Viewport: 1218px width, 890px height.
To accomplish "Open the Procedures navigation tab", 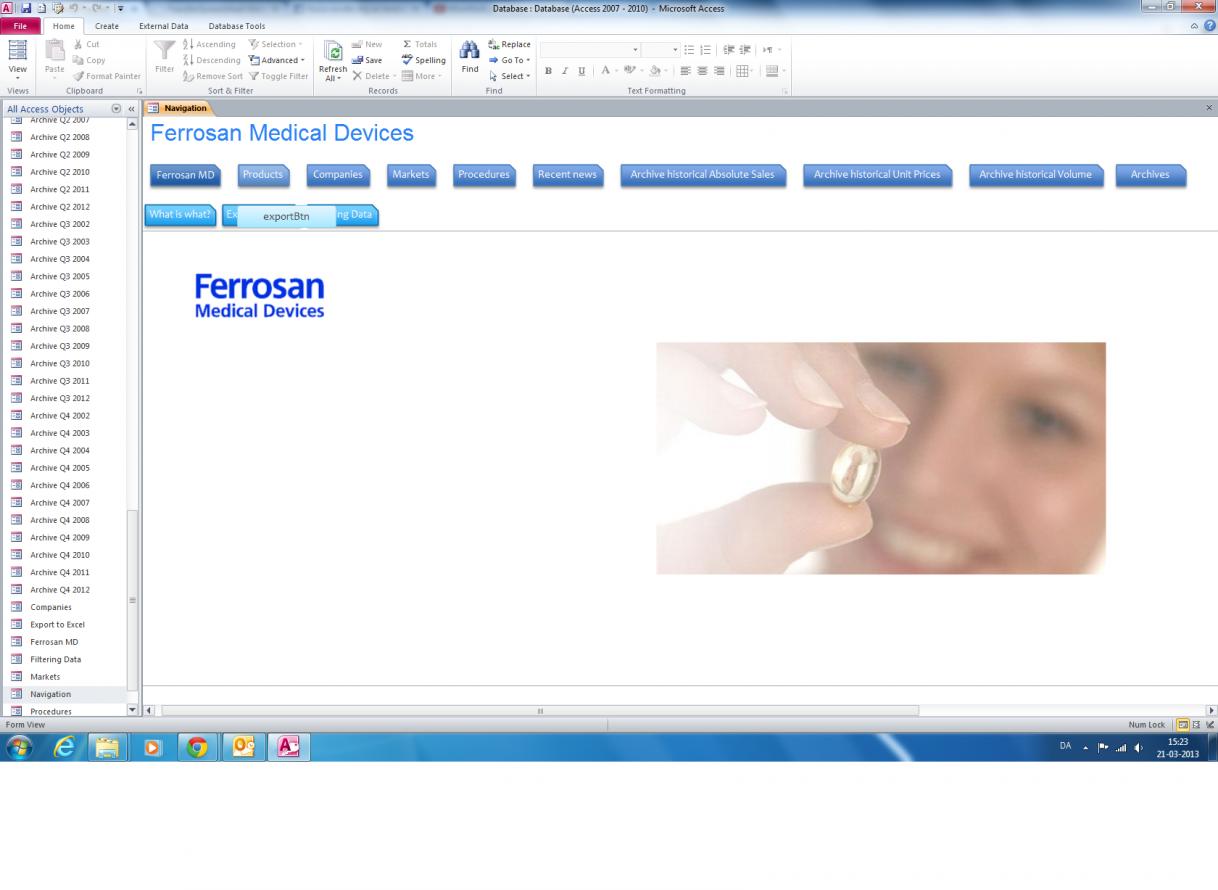I will tap(484, 175).
